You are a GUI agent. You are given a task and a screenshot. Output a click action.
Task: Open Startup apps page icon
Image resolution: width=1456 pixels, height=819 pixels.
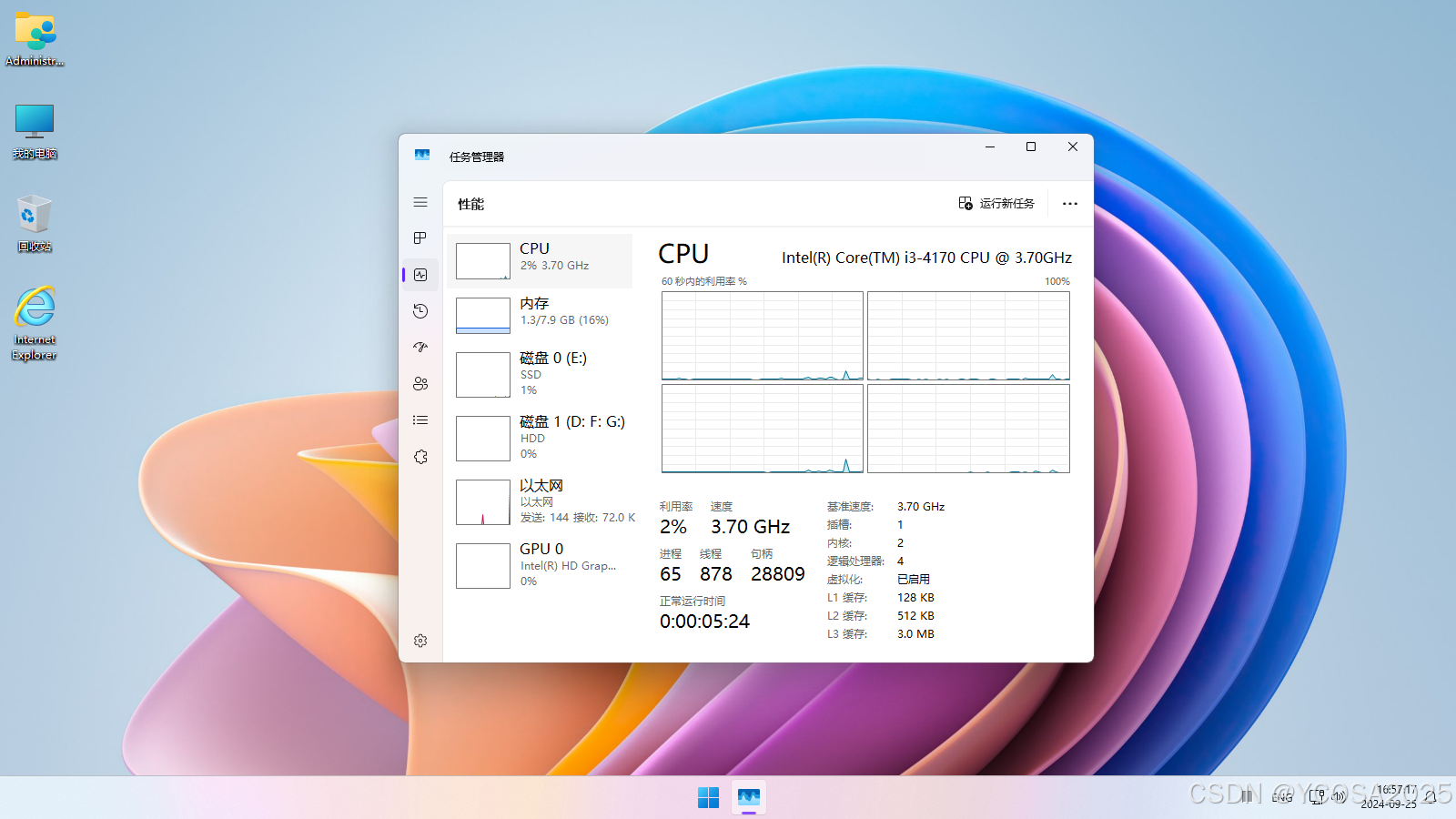pos(420,348)
